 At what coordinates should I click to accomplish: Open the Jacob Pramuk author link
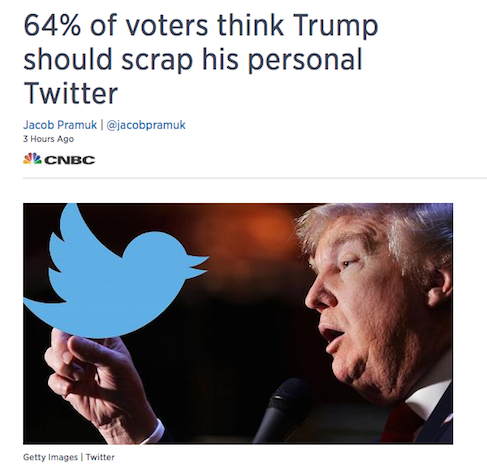(x=60, y=125)
